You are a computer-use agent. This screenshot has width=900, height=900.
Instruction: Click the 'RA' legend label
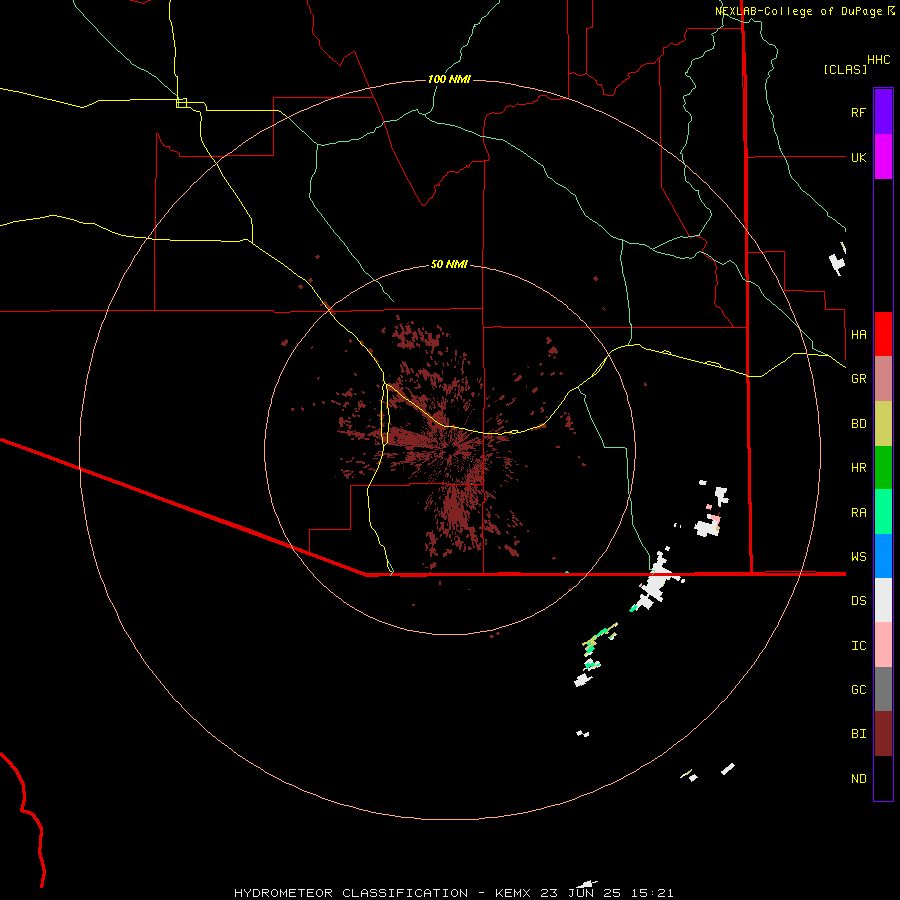click(858, 513)
